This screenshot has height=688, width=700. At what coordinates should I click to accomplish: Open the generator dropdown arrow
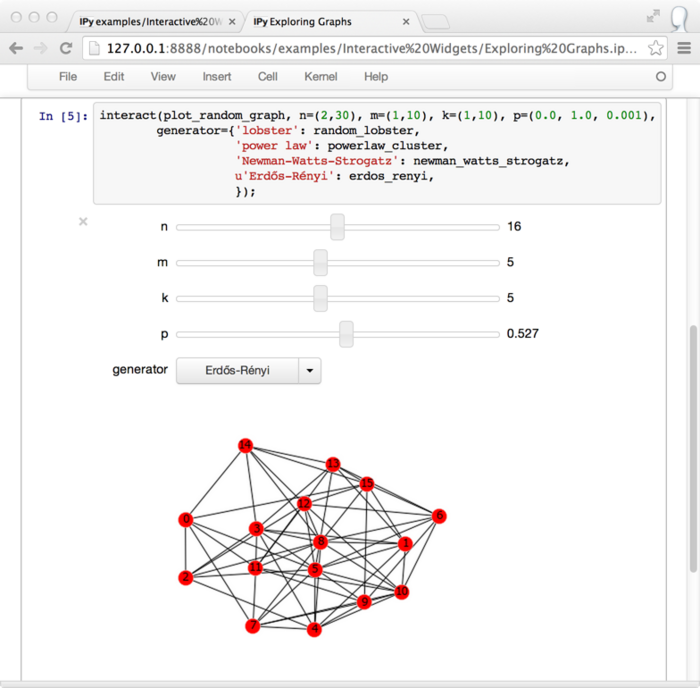pos(310,371)
